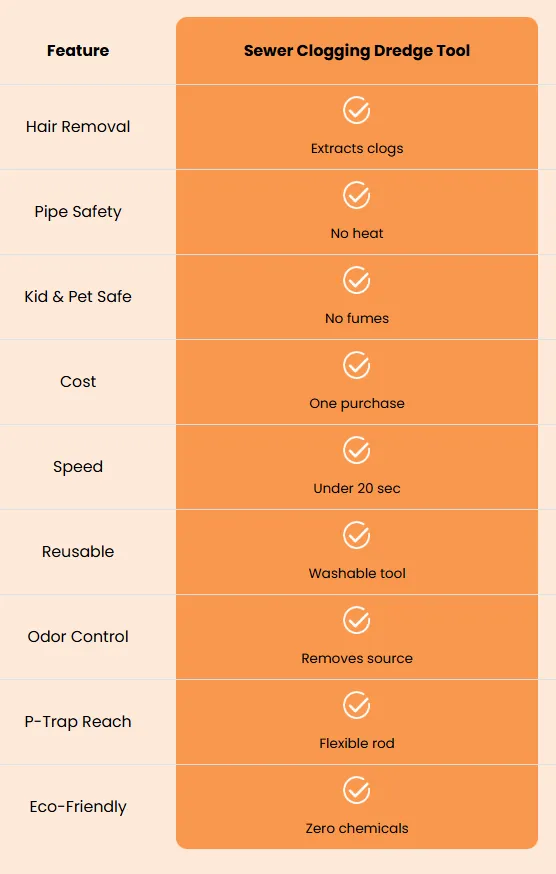Click the P-Trap Reach feature label
This screenshot has width=556, height=874.
pyautogui.click(x=78, y=722)
